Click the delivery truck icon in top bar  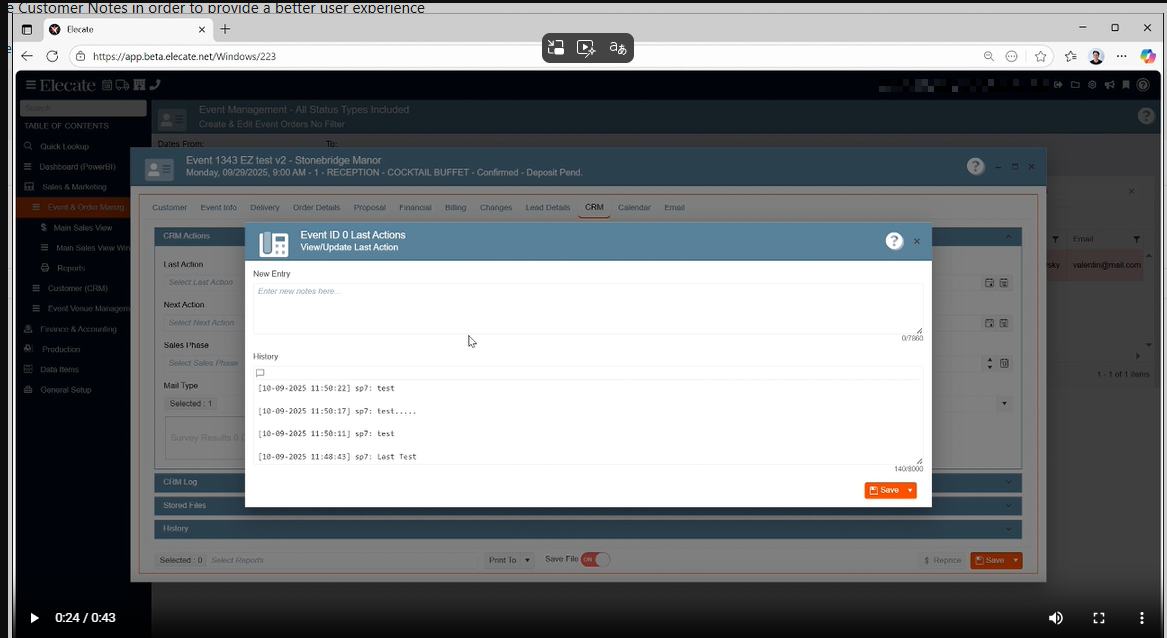(123, 85)
